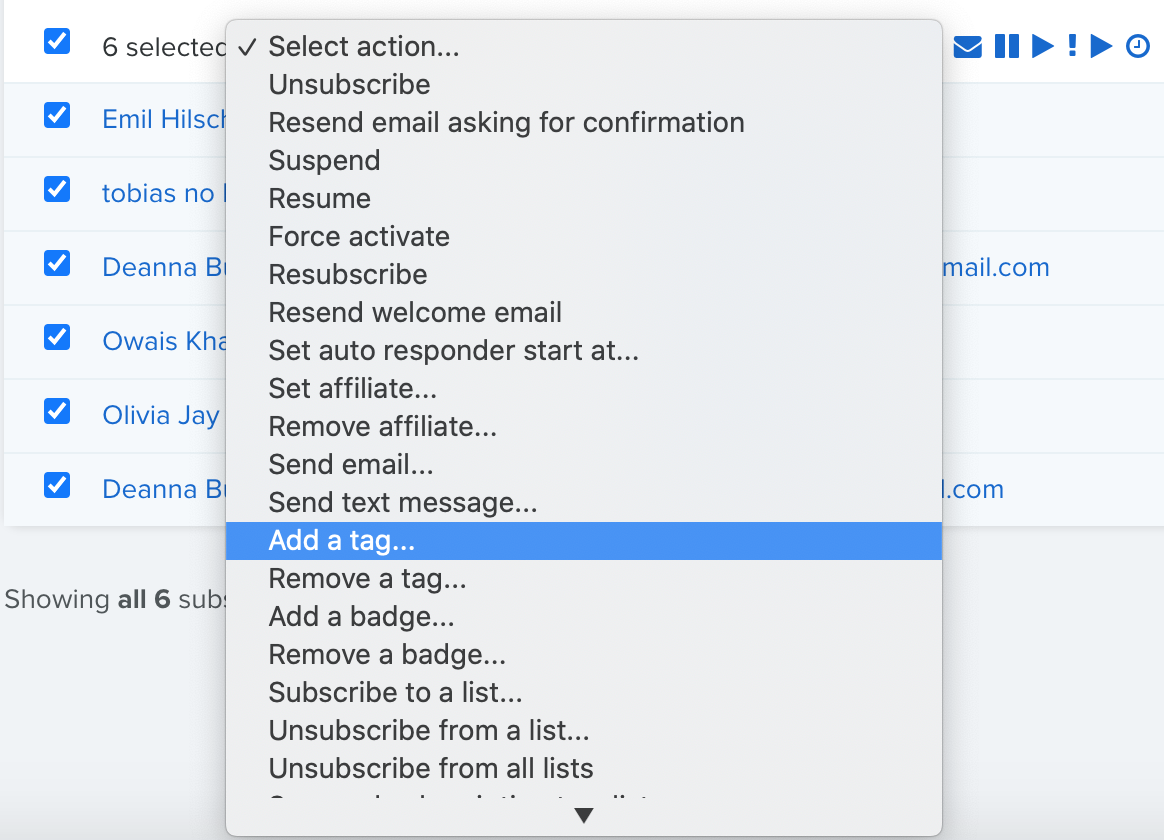Choose 'Select action...' checked option
The width and height of the screenshot is (1164, 840).
click(583, 47)
